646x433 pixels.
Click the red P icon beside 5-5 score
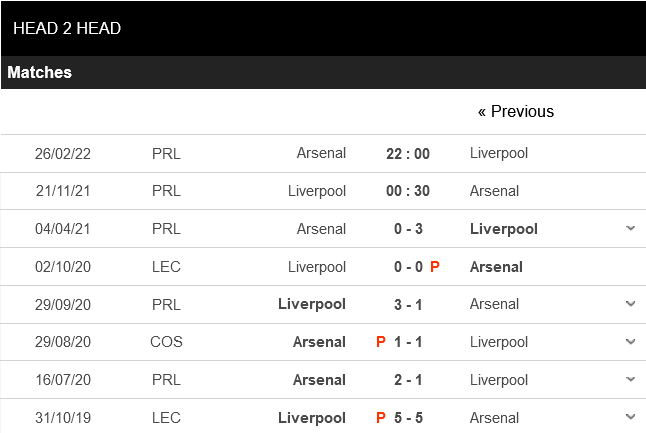[381, 417]
